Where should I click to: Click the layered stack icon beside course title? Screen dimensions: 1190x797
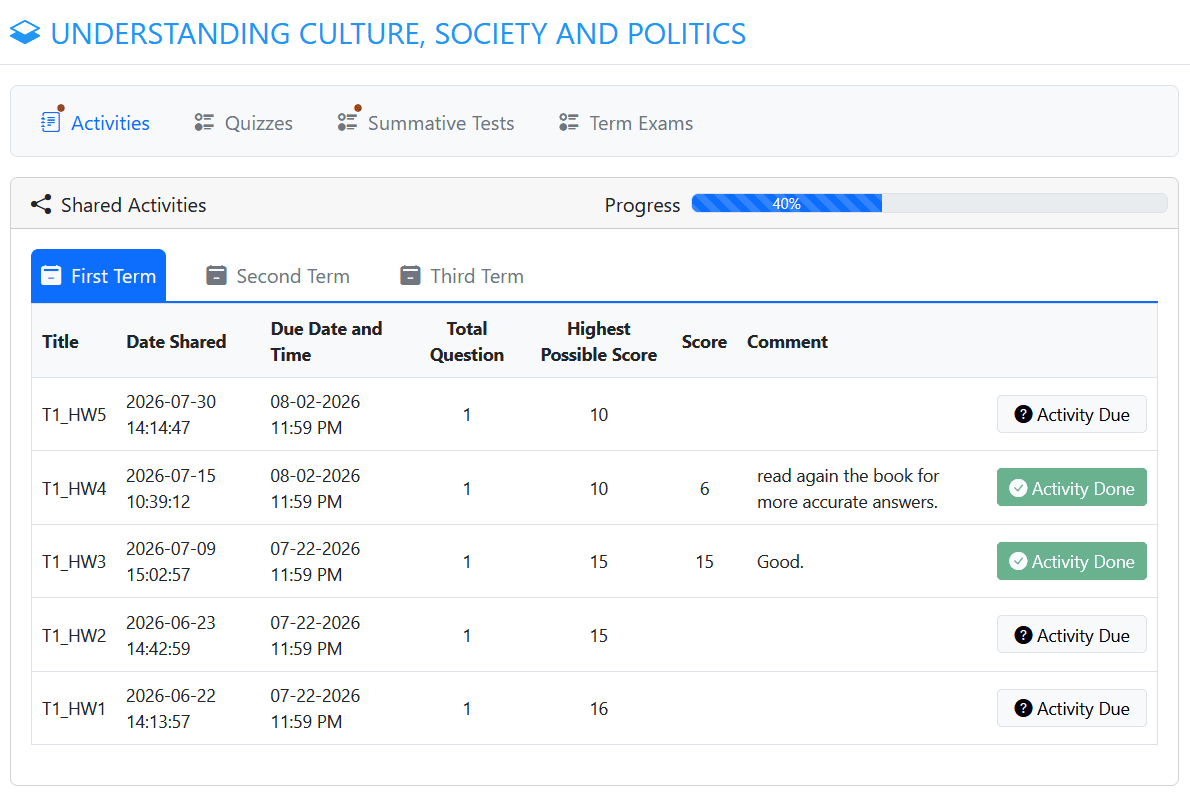pyautogui.click(x=25, y=33)
